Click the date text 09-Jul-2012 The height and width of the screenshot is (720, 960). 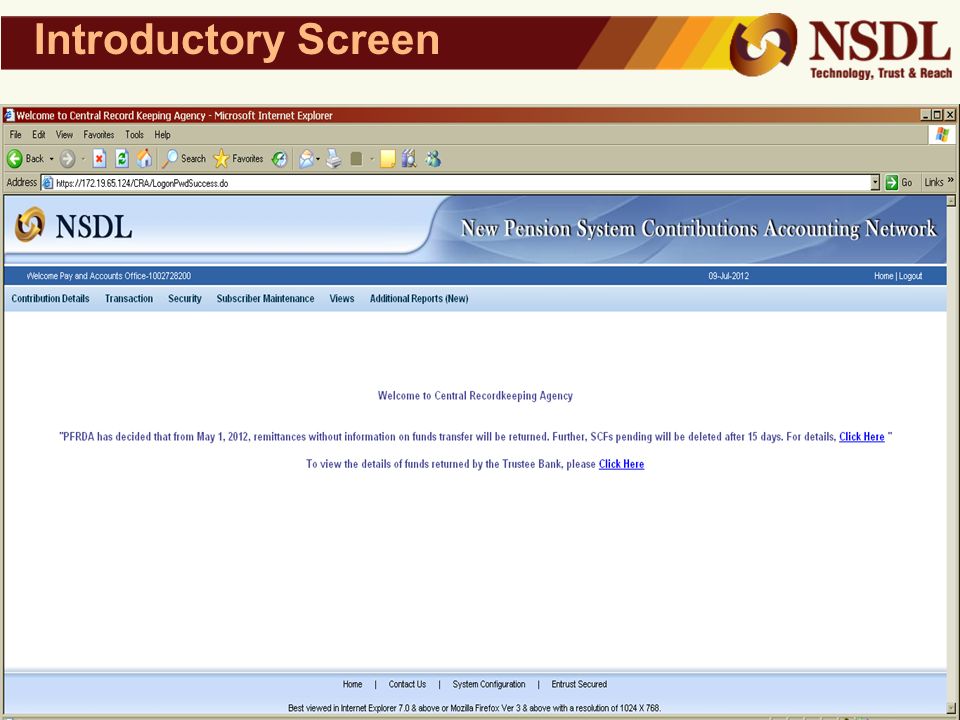[729, 276]
